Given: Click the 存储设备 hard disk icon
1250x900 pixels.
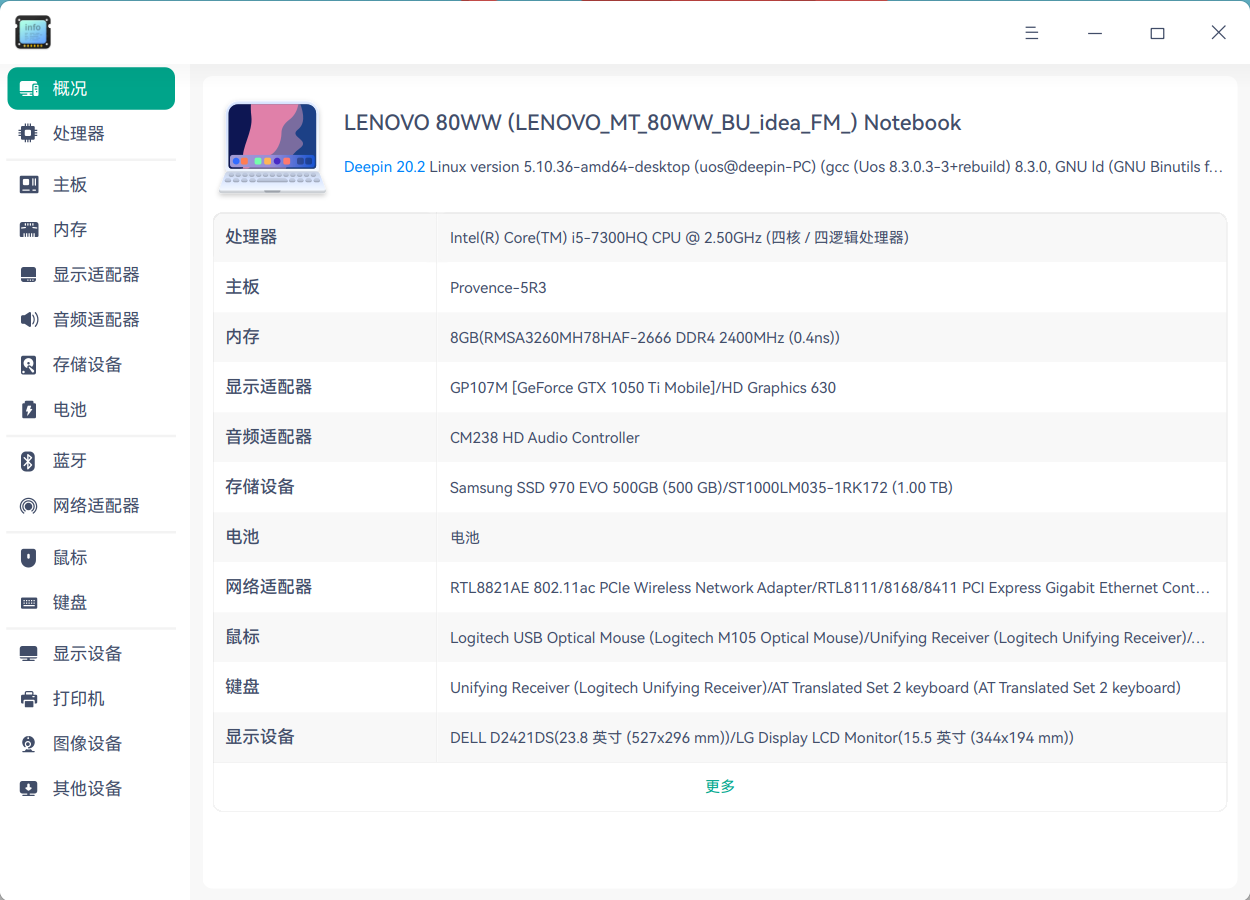Looking at the screenshot, I should [29, 365].
